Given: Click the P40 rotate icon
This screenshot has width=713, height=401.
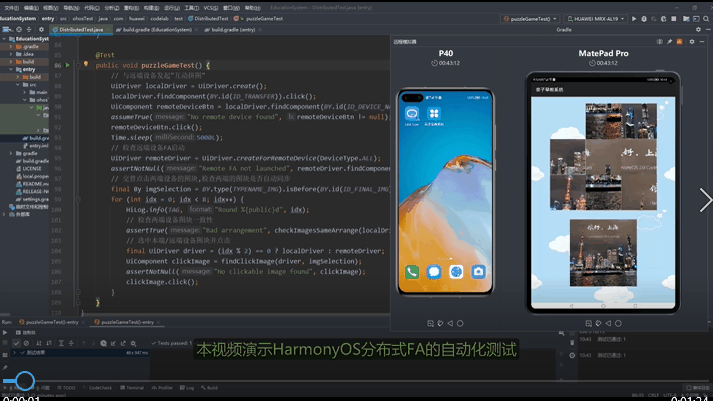Looking at the screenshot, I should point(440,323).
